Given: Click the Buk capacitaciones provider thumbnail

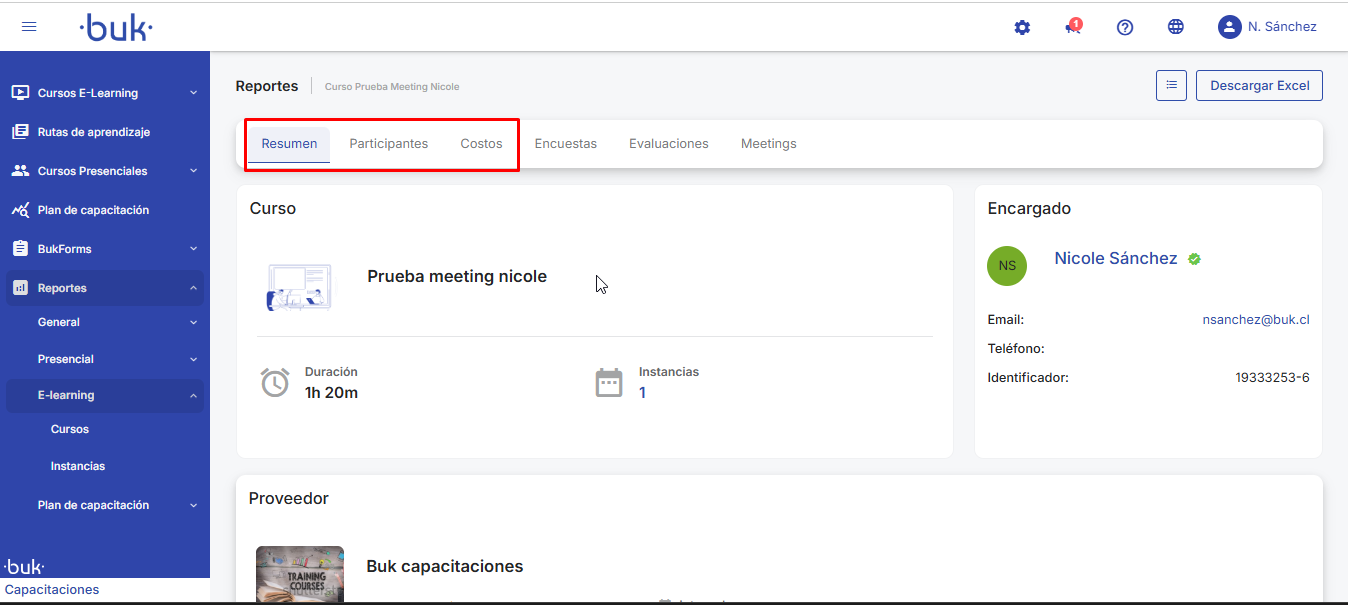Looking at the screenshot, I should pos(300,575).
